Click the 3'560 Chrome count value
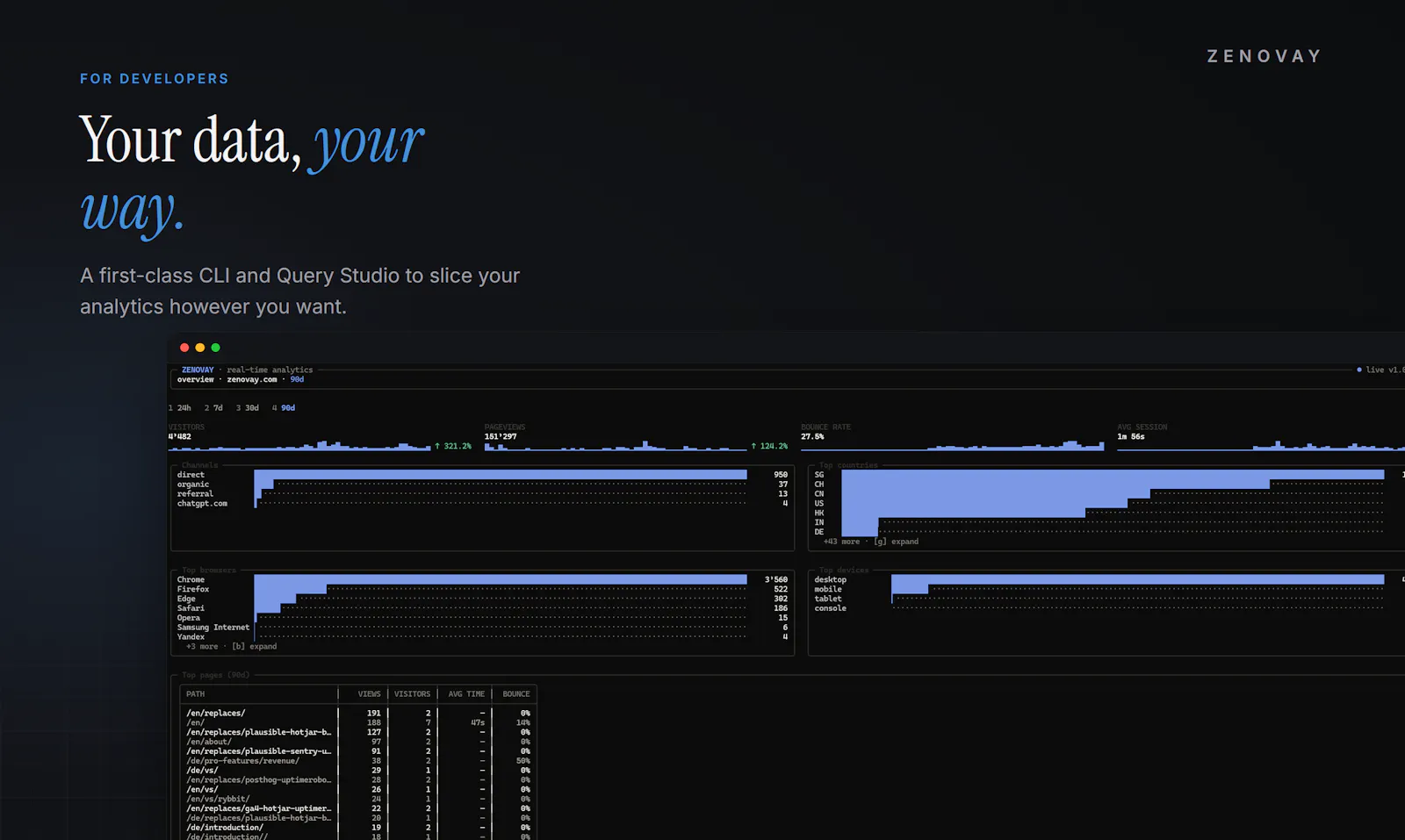 tap(776, 580)
